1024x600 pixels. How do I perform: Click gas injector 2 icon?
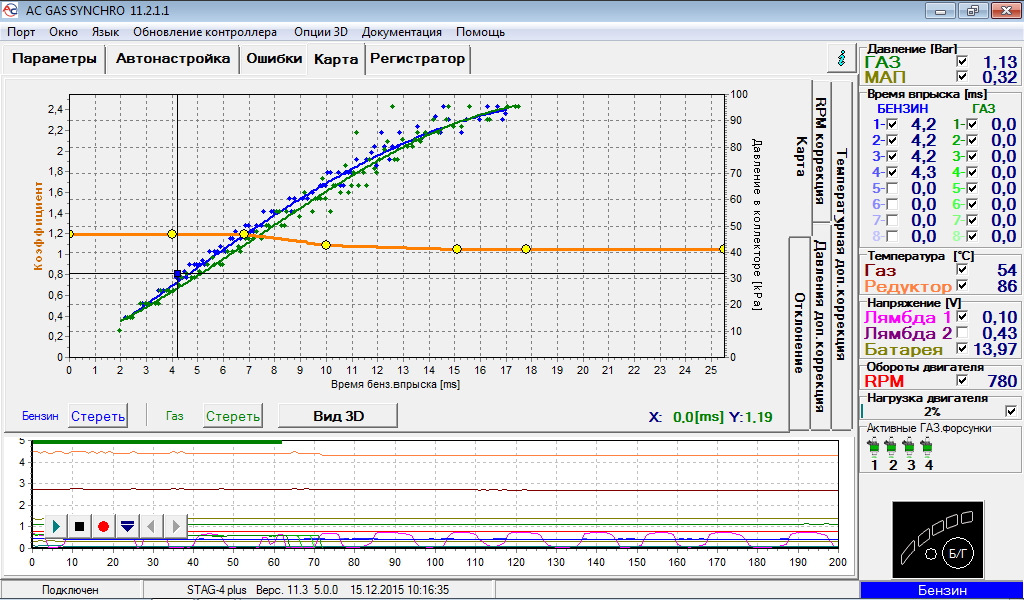click(891, 447)
